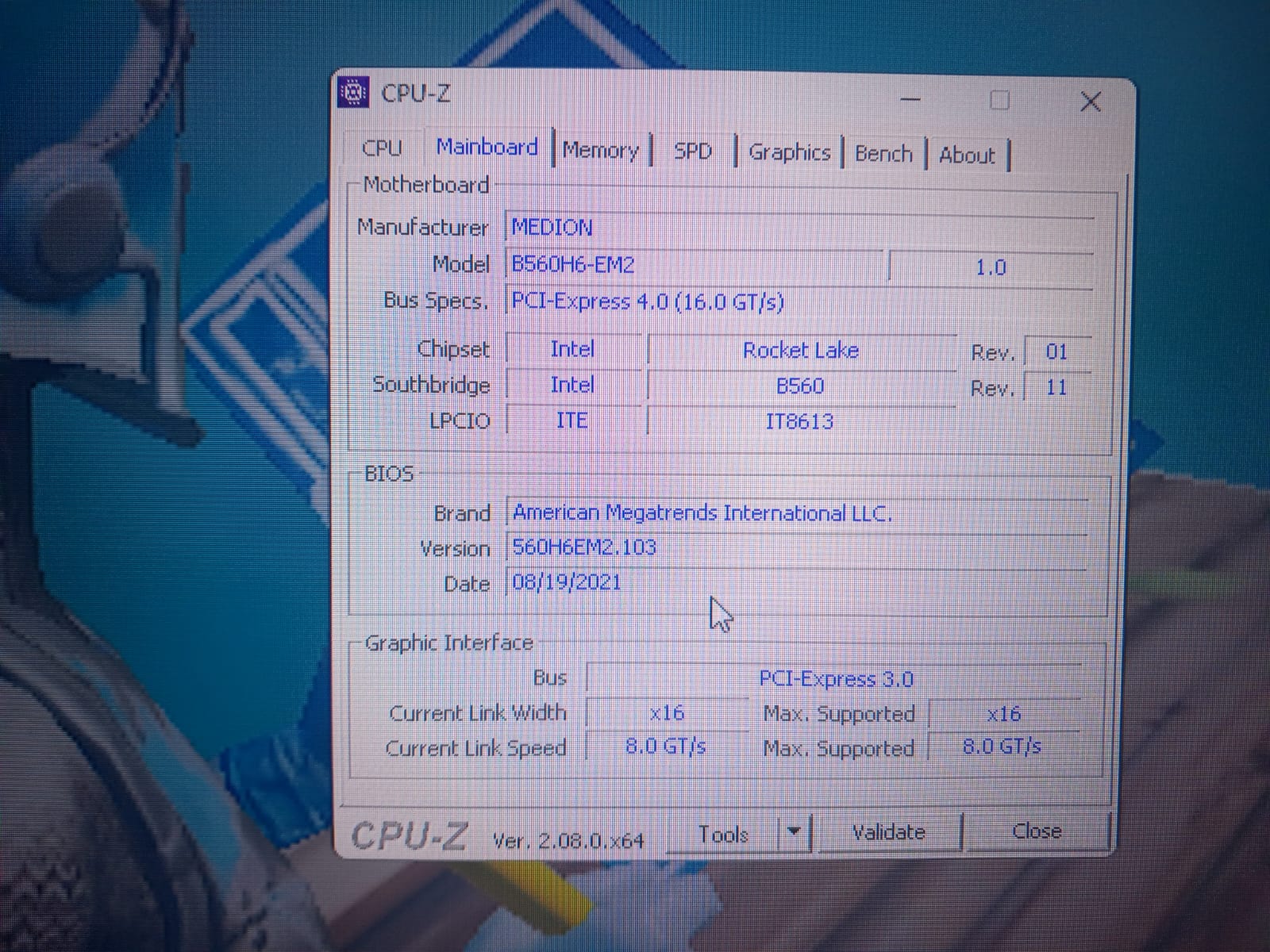
Task: Select the Mainboard tab
Action: point(487,148)
